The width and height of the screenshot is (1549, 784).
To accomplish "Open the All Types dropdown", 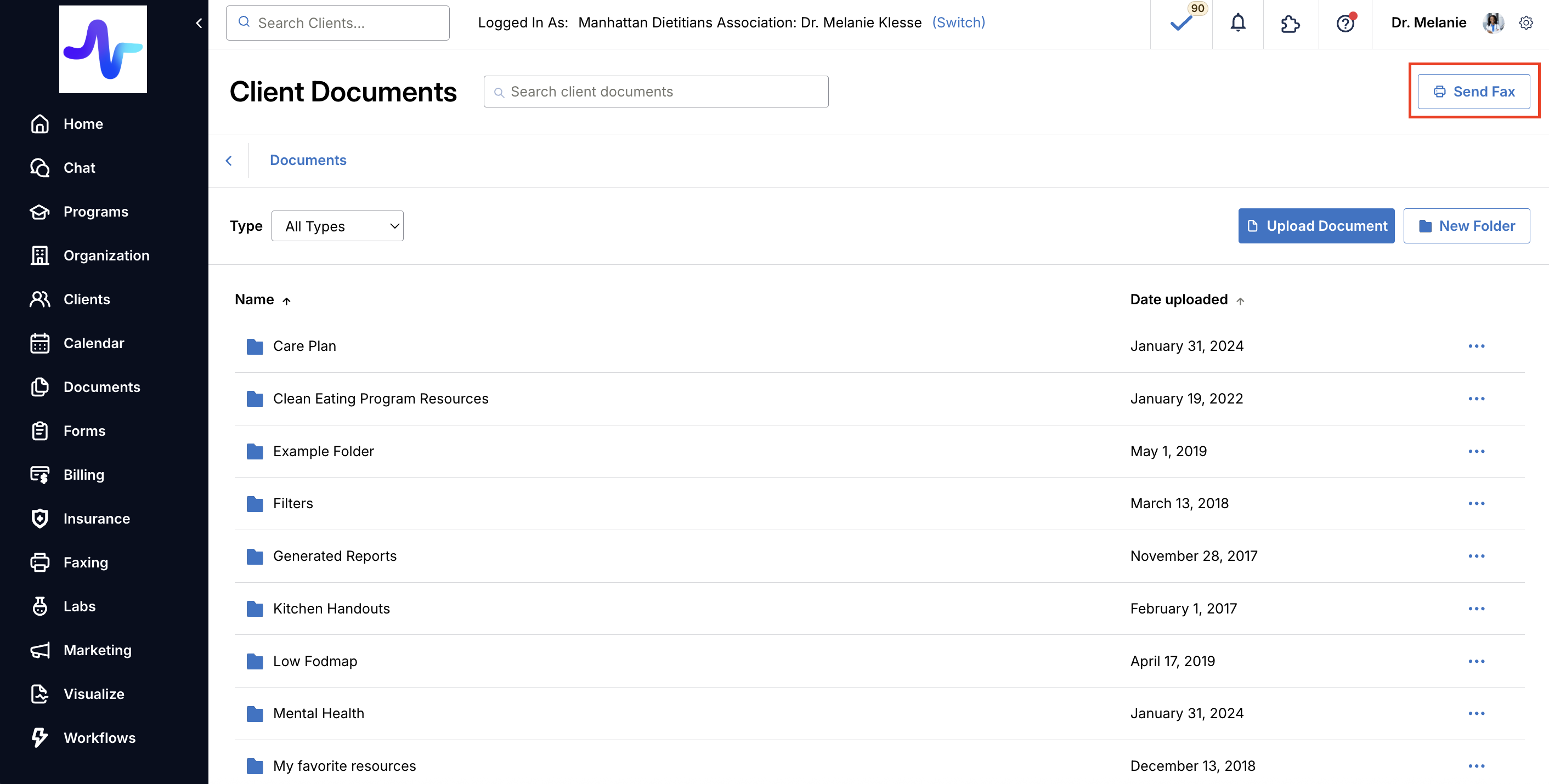I will click(337, 226).
